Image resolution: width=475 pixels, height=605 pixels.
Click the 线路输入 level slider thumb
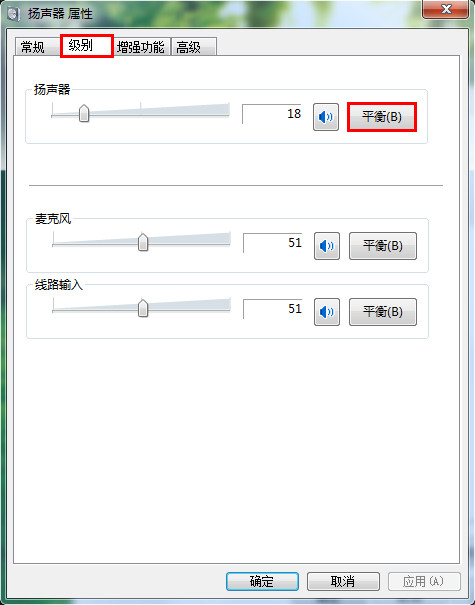click(x=143, y=308)
